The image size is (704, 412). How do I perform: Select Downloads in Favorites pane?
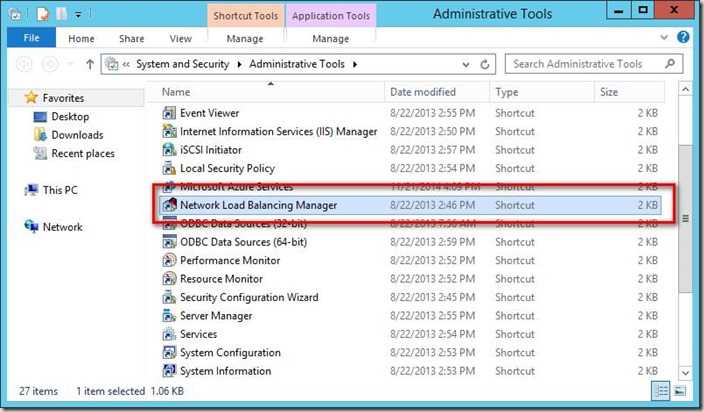(x=77, y=135)
